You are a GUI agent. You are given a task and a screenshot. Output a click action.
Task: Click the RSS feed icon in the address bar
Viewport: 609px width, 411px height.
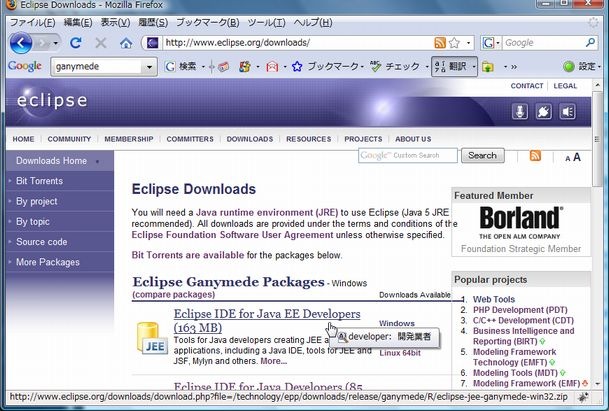click(x=440, y=43)
